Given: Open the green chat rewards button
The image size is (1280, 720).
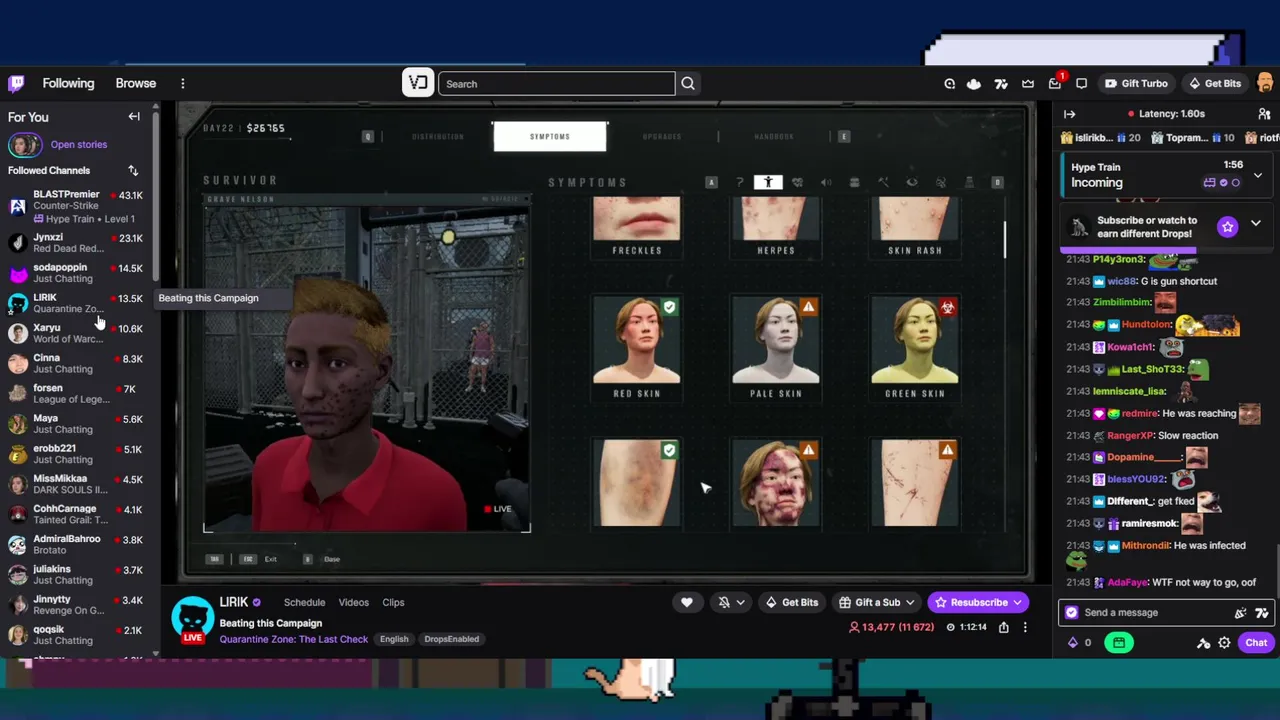Looking at the screenshot, I should point(1119,643).
